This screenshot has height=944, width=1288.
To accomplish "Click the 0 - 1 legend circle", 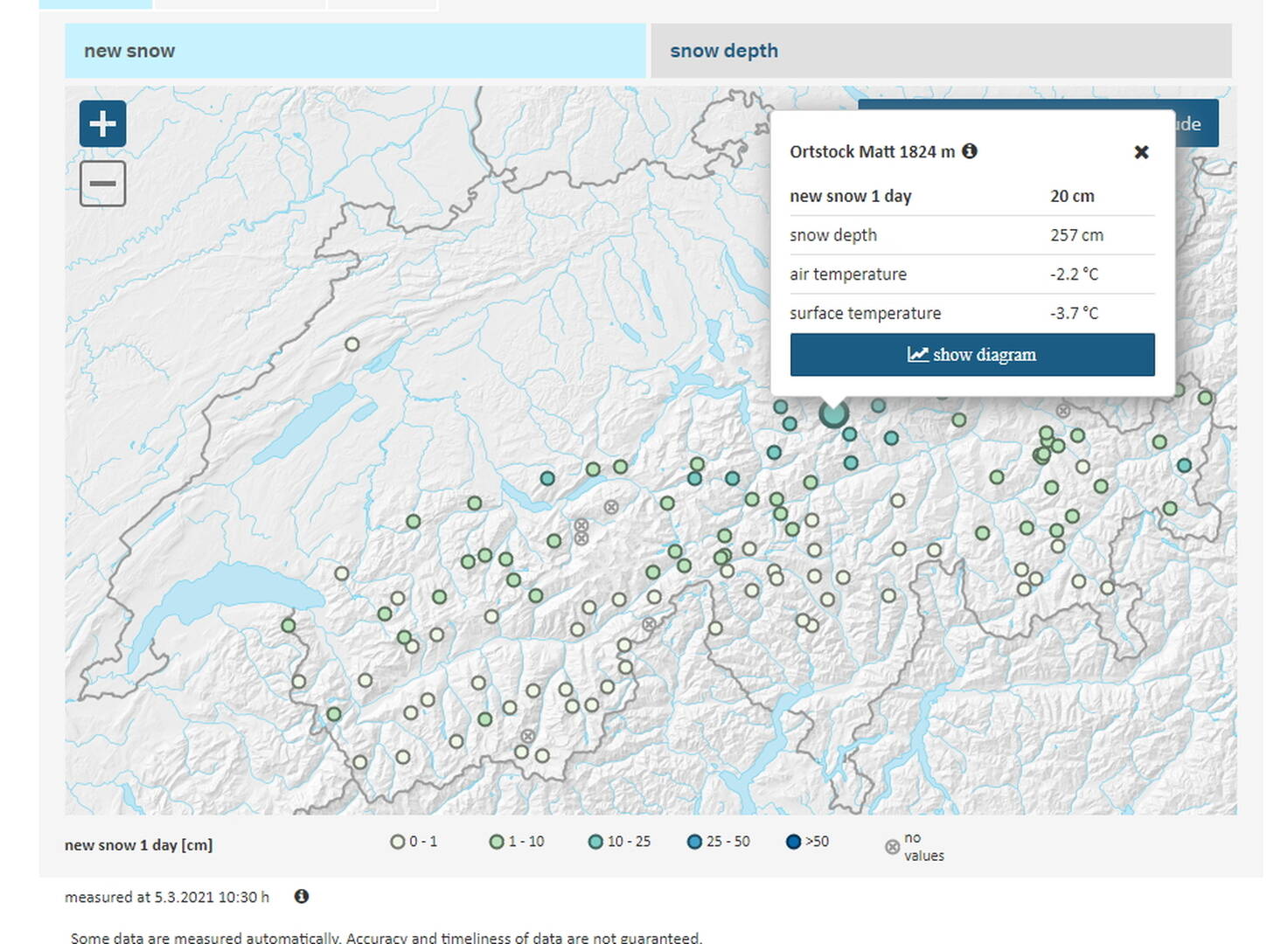I will point(398,842).
